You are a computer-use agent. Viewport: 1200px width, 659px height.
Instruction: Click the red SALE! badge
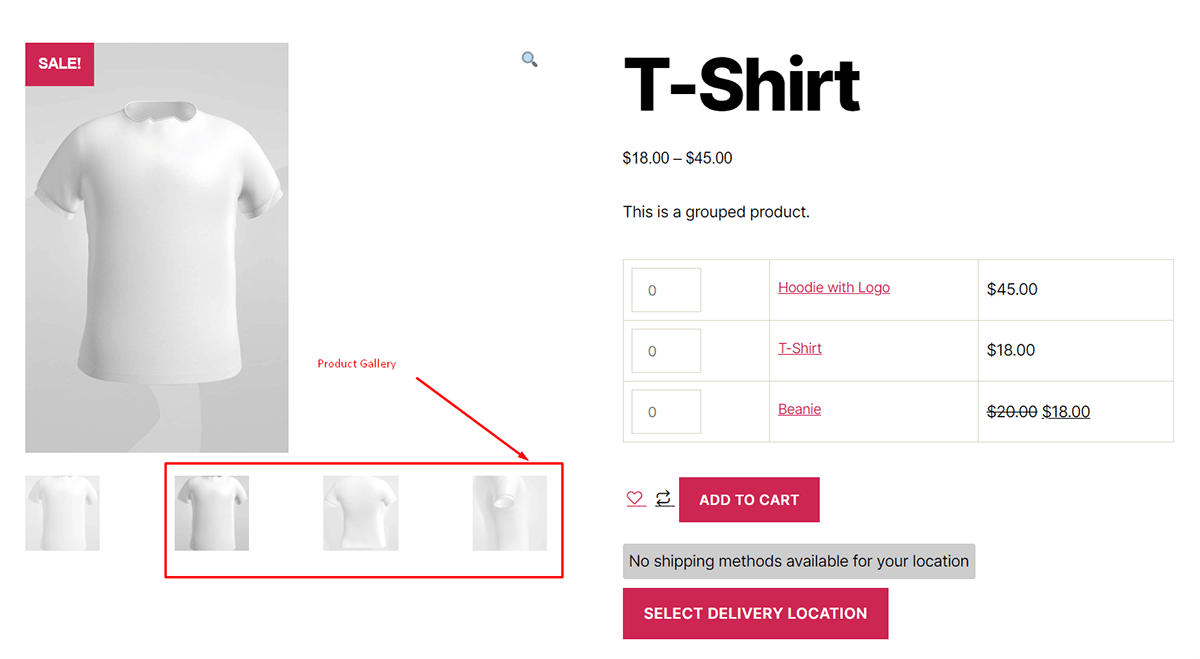[59, 64]
